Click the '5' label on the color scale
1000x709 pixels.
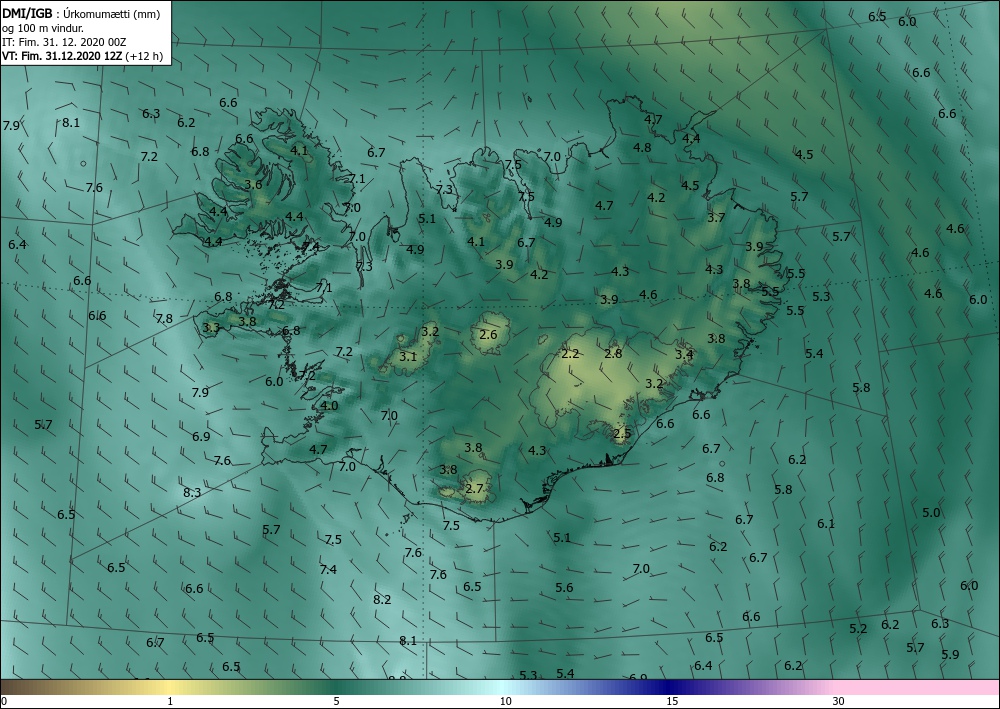click(x=336, y=701)
